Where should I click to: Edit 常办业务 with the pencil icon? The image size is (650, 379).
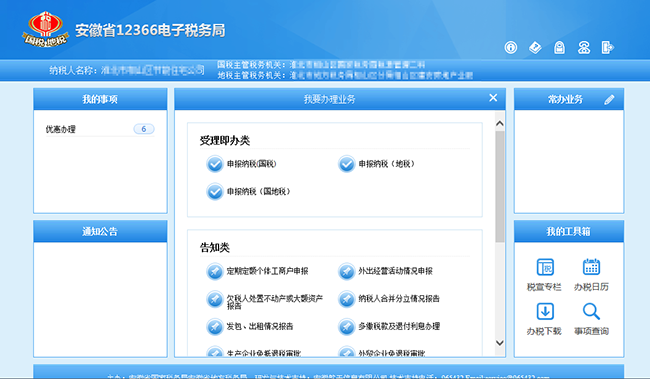click(x=609, y=100)
